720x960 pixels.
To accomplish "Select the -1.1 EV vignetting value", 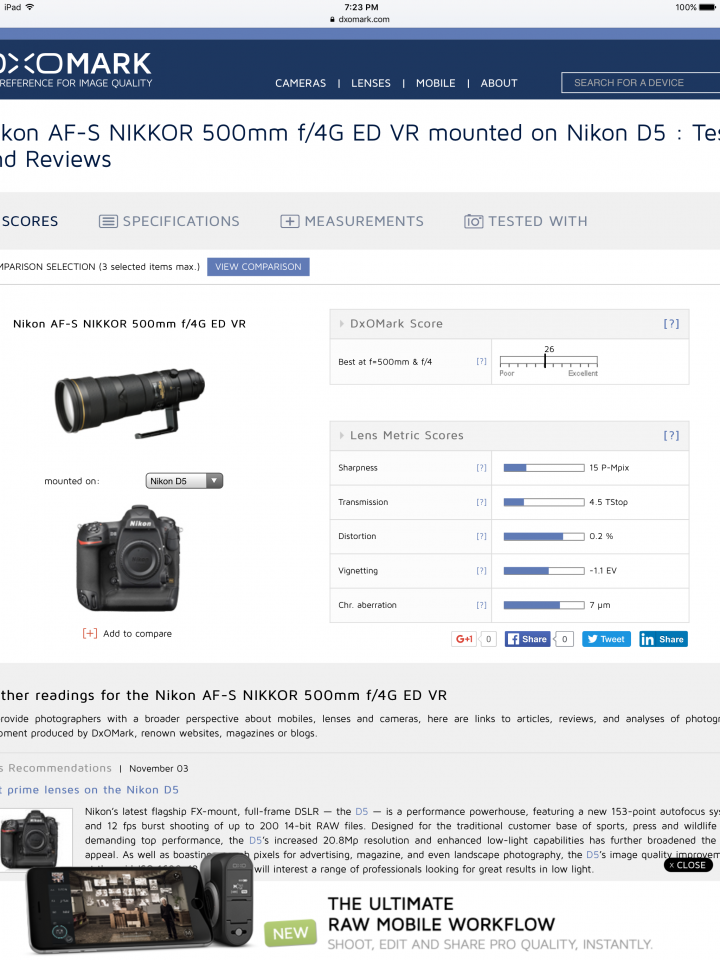I will (x=603, y=571).
